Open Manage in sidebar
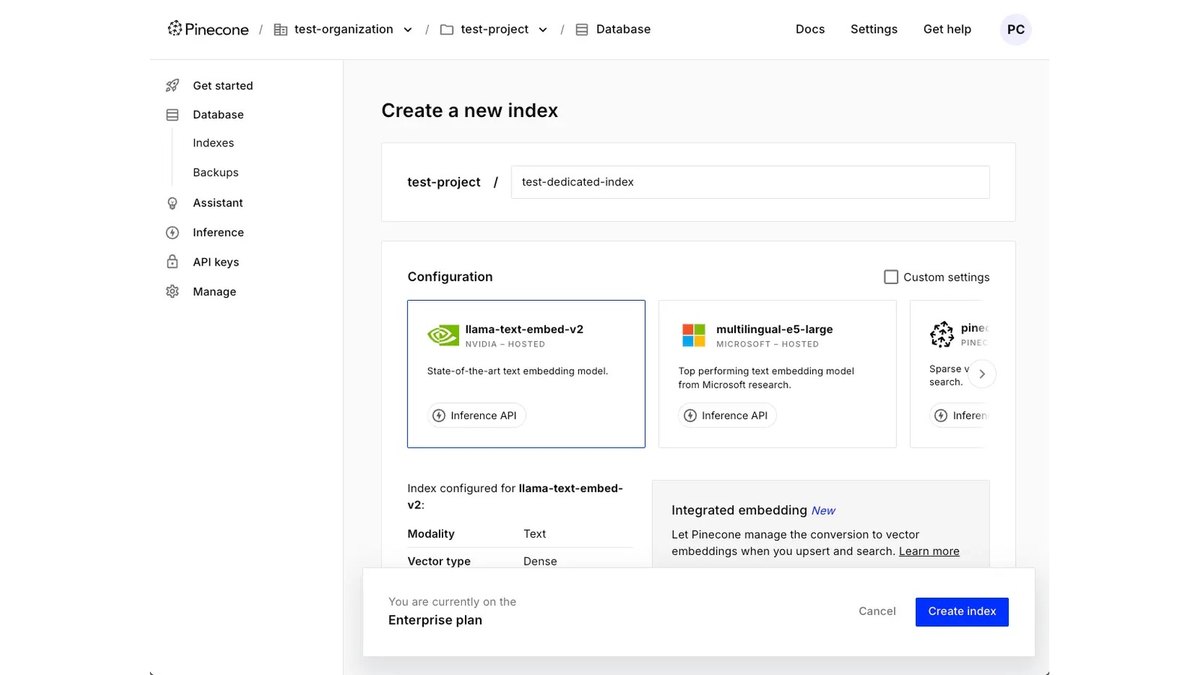Viewport: 1200px width, 675px height. [214, 292]
